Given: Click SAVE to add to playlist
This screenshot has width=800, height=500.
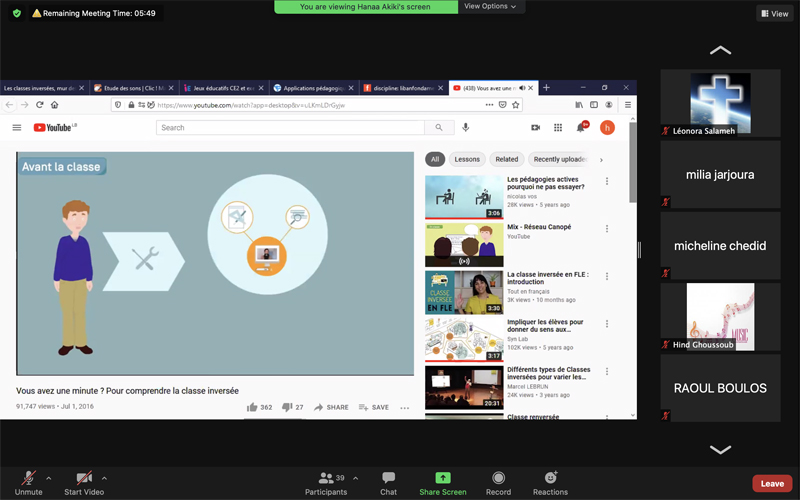Looking at the screenshot, I should pos(373,407).
